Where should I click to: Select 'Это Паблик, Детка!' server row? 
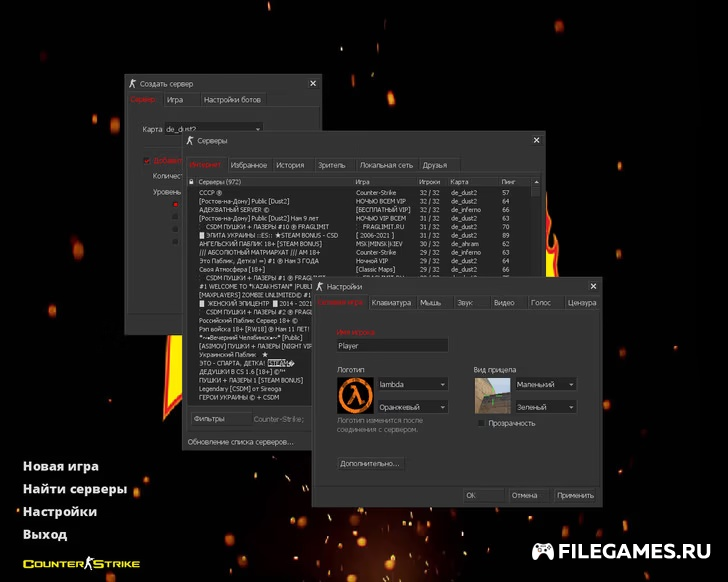(x=360, y=261)
